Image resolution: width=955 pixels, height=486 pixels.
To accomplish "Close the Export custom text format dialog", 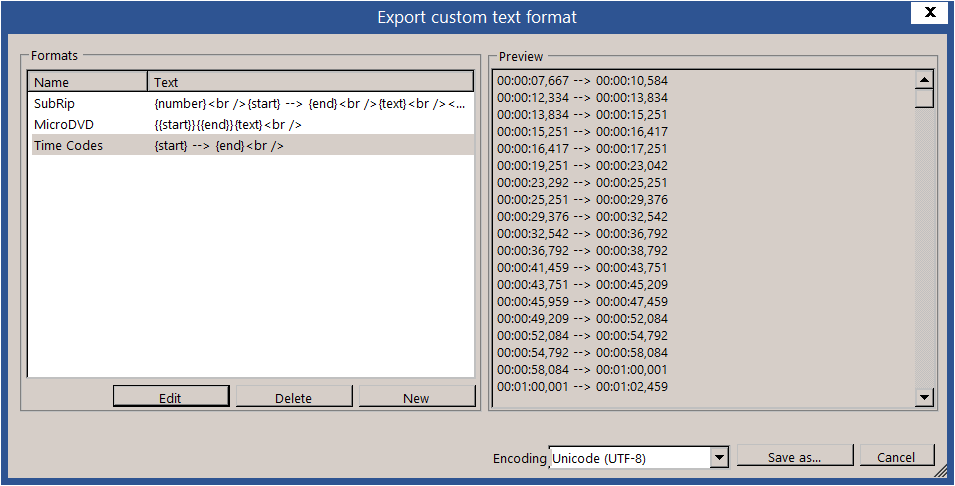I will click(x=929, y=13).
